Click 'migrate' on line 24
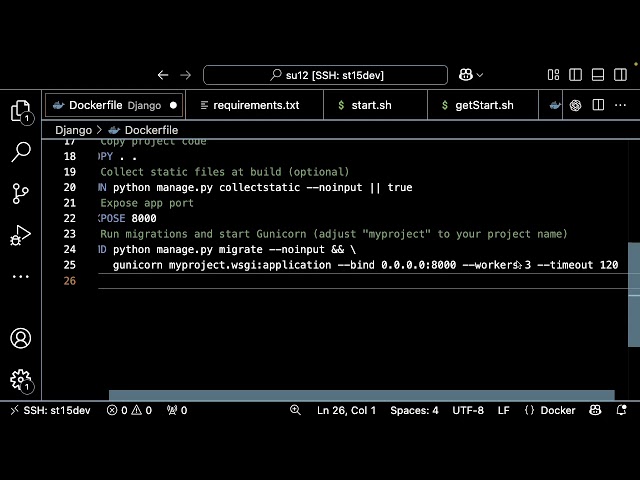The image size is (640, 480). coord(240,249)
